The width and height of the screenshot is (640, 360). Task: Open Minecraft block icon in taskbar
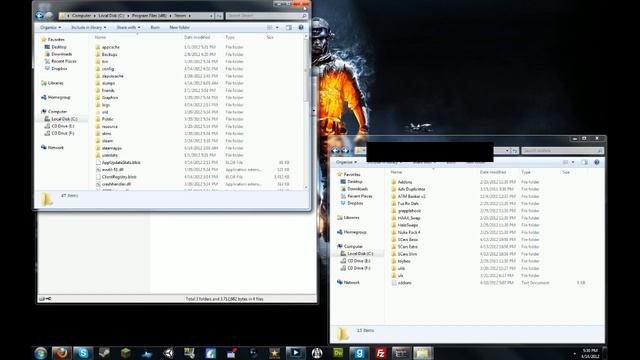coord(125,353)
